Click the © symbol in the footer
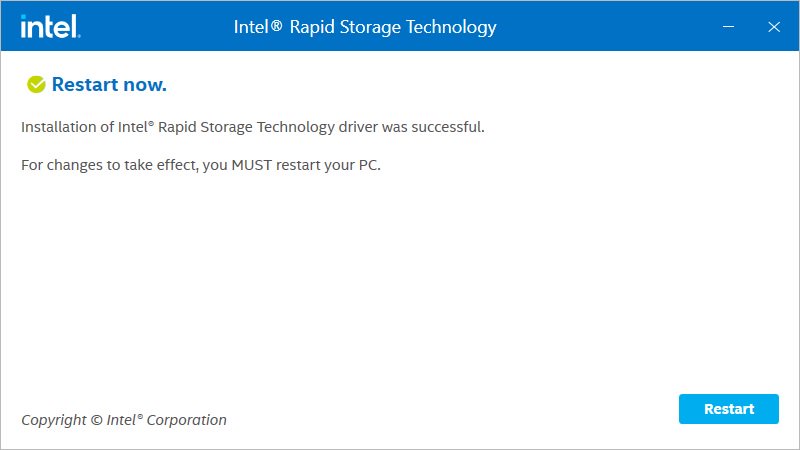 (x=96, y=420)
